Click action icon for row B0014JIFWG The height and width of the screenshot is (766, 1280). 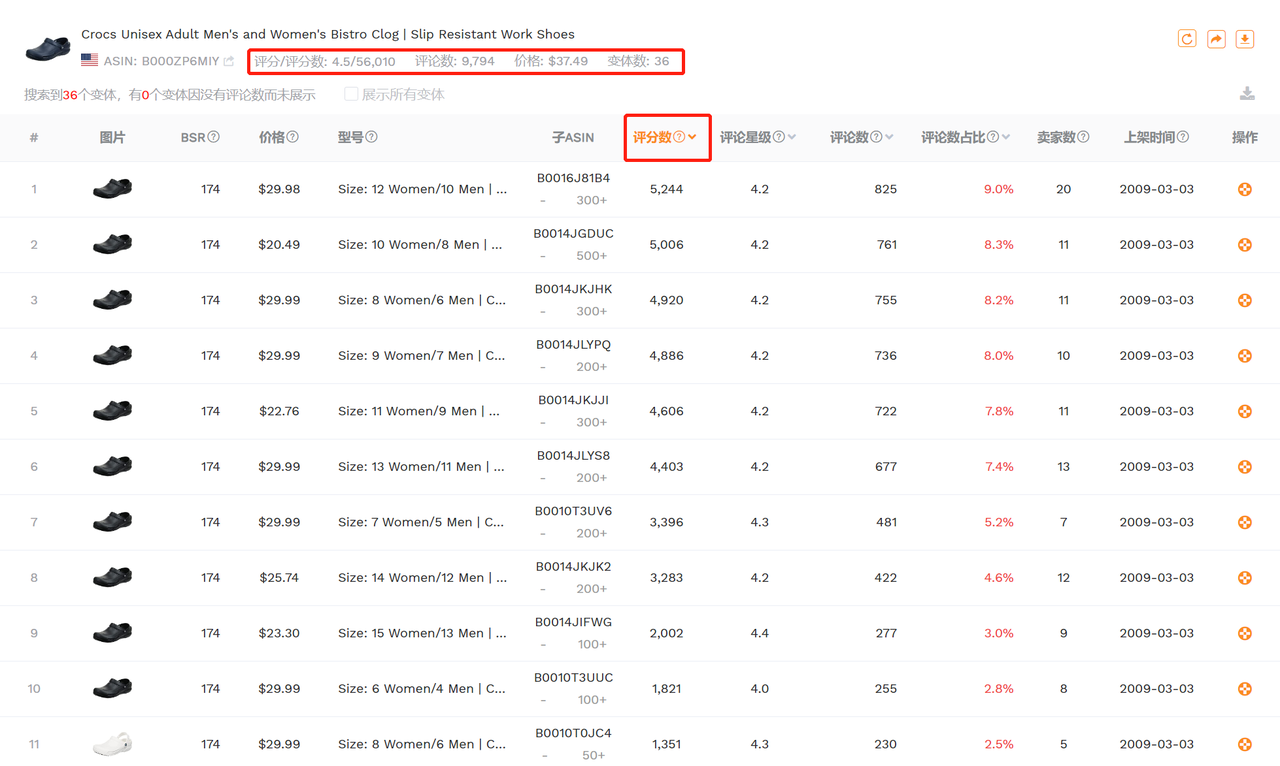[1245, 633]
